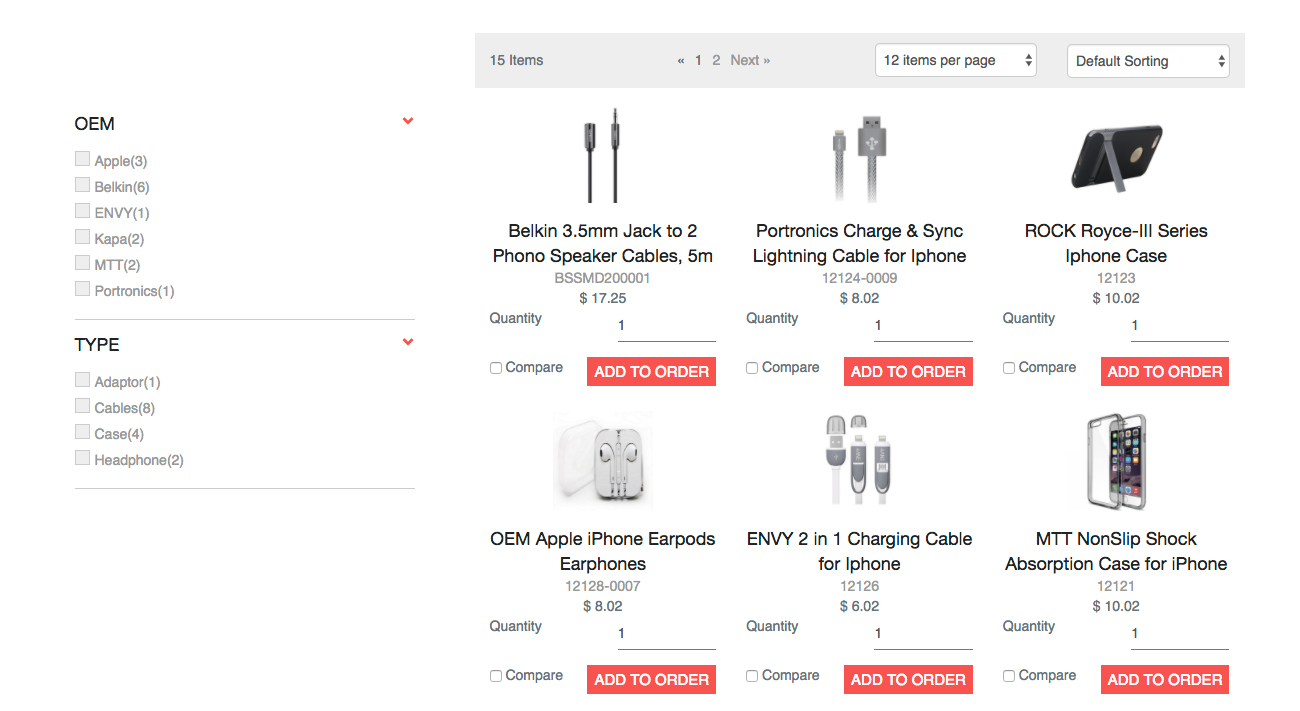Screen dimensions: 1300x711
Task: Check the Apple OEM filter checkbox
Action: coord(82,159)
